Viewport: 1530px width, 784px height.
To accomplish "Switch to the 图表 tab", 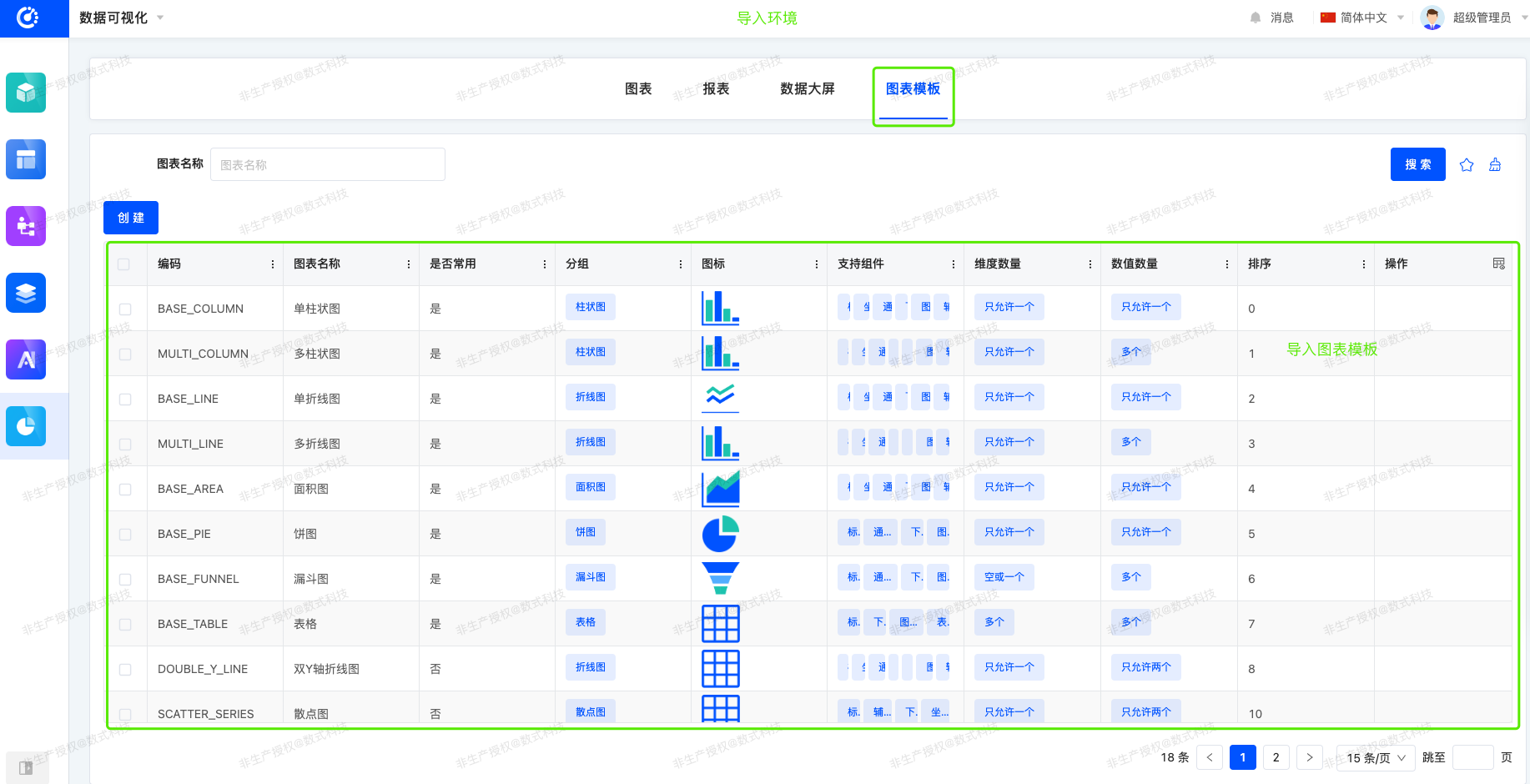I will point(638,89).
